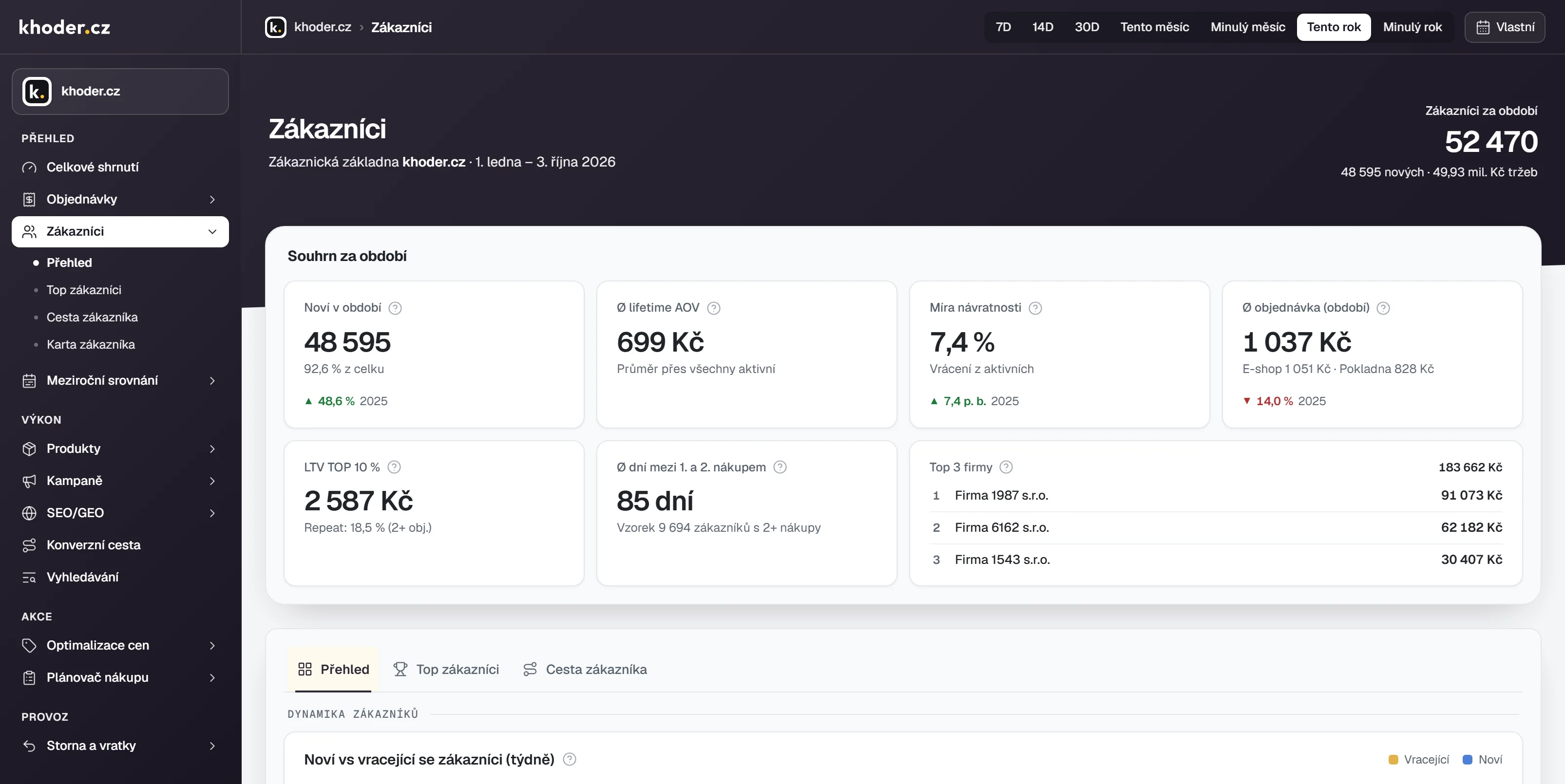The height and width of the screenshot is (784, 1565).
Task: Expand the Objednávky sidebar section
Action: tap(120, 199)
